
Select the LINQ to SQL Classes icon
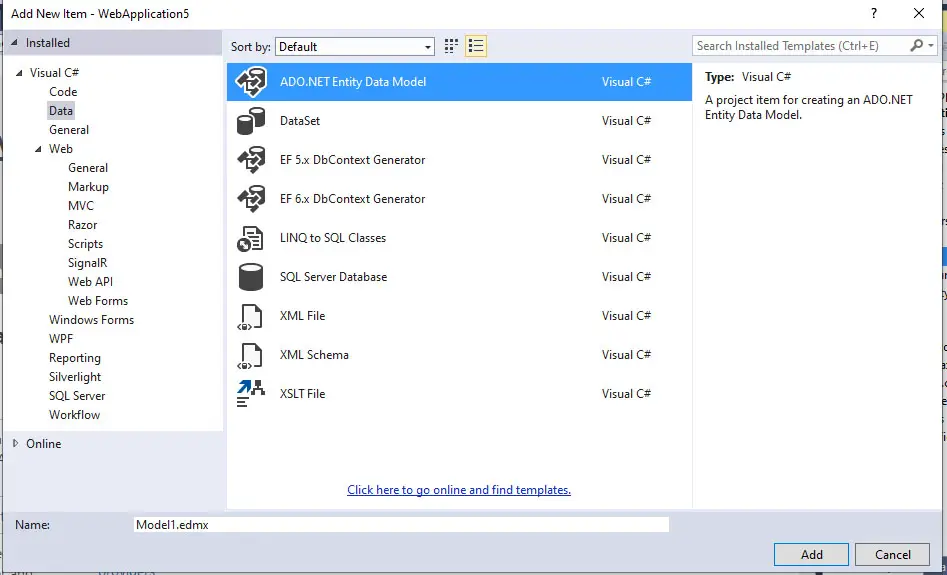(x=250, y=238)
